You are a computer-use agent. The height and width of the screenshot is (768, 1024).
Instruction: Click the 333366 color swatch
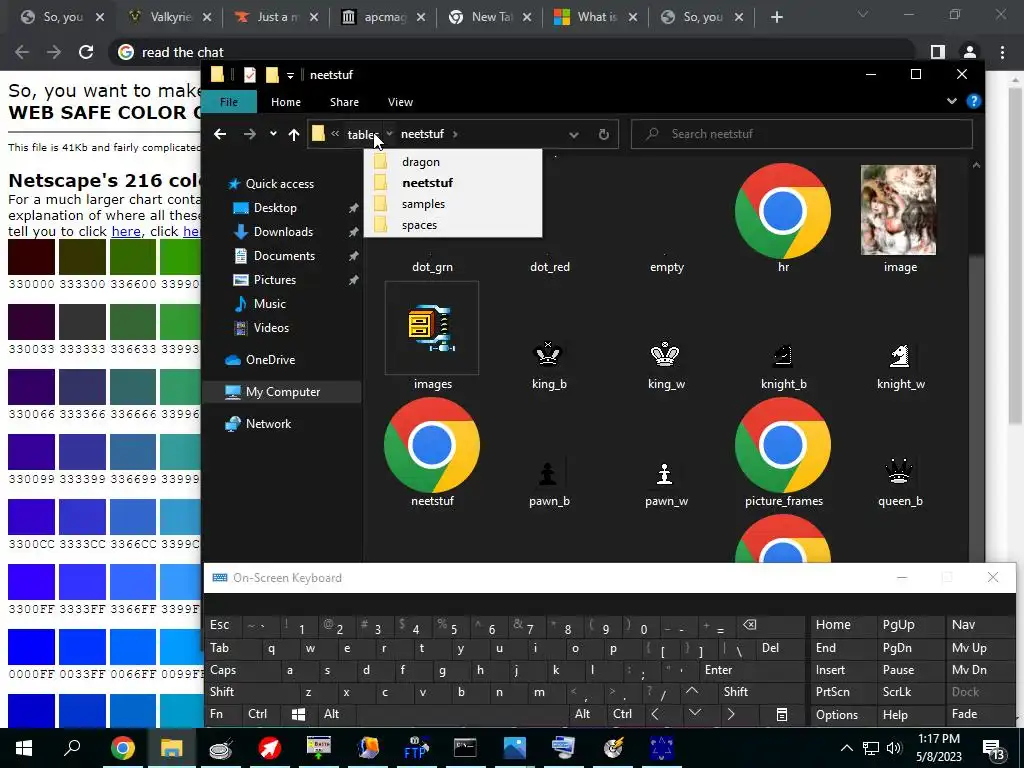click(x=82, y=387)
